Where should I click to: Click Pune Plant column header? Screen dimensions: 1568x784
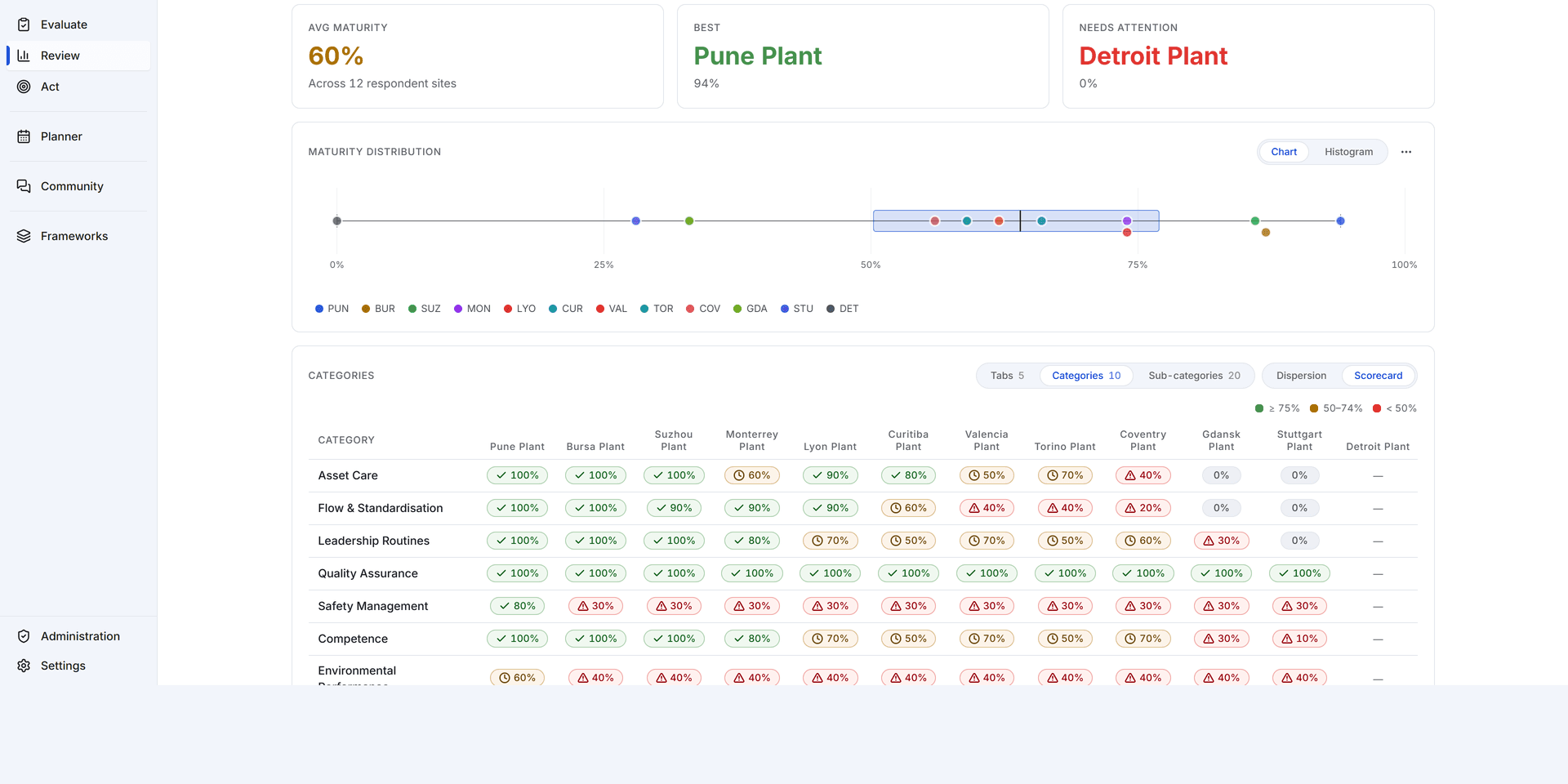(517, 447)
